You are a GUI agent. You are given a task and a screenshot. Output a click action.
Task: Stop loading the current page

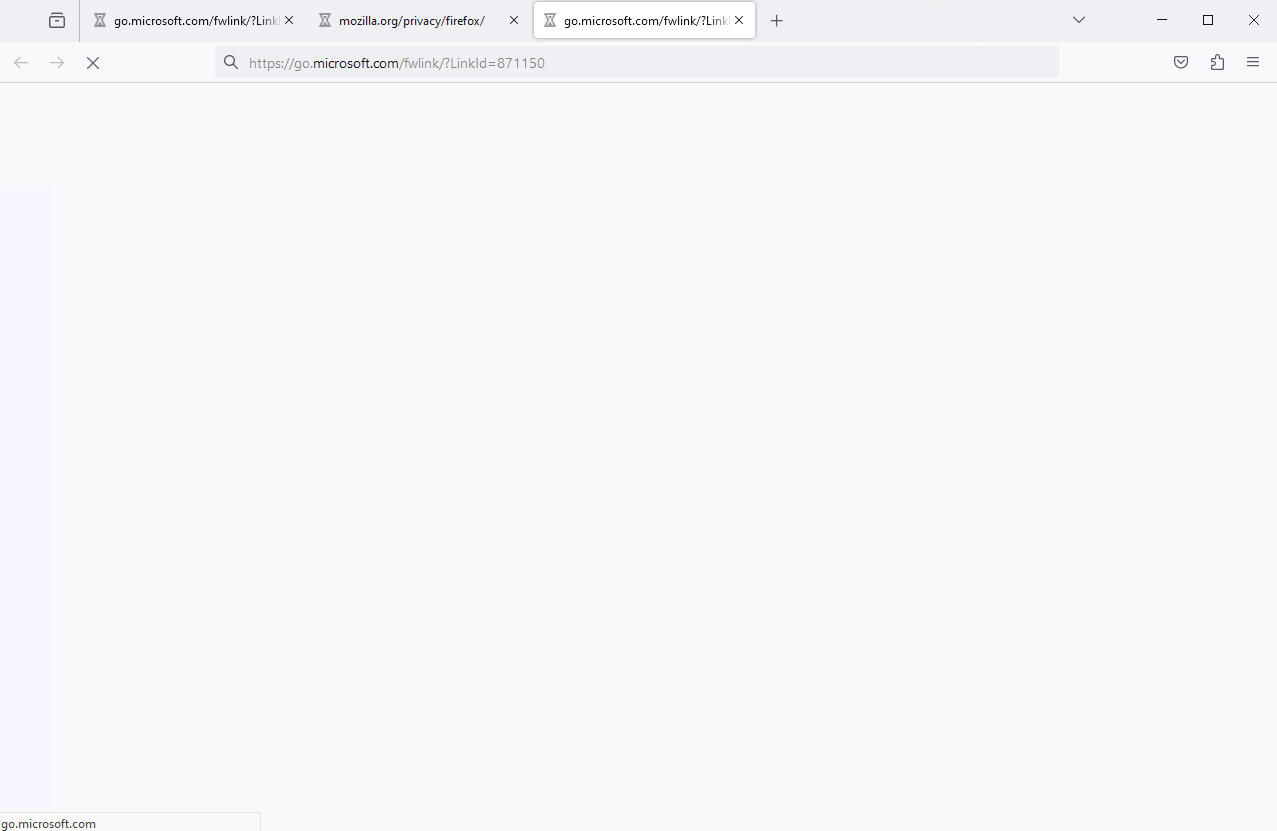[x=93, y=63]
